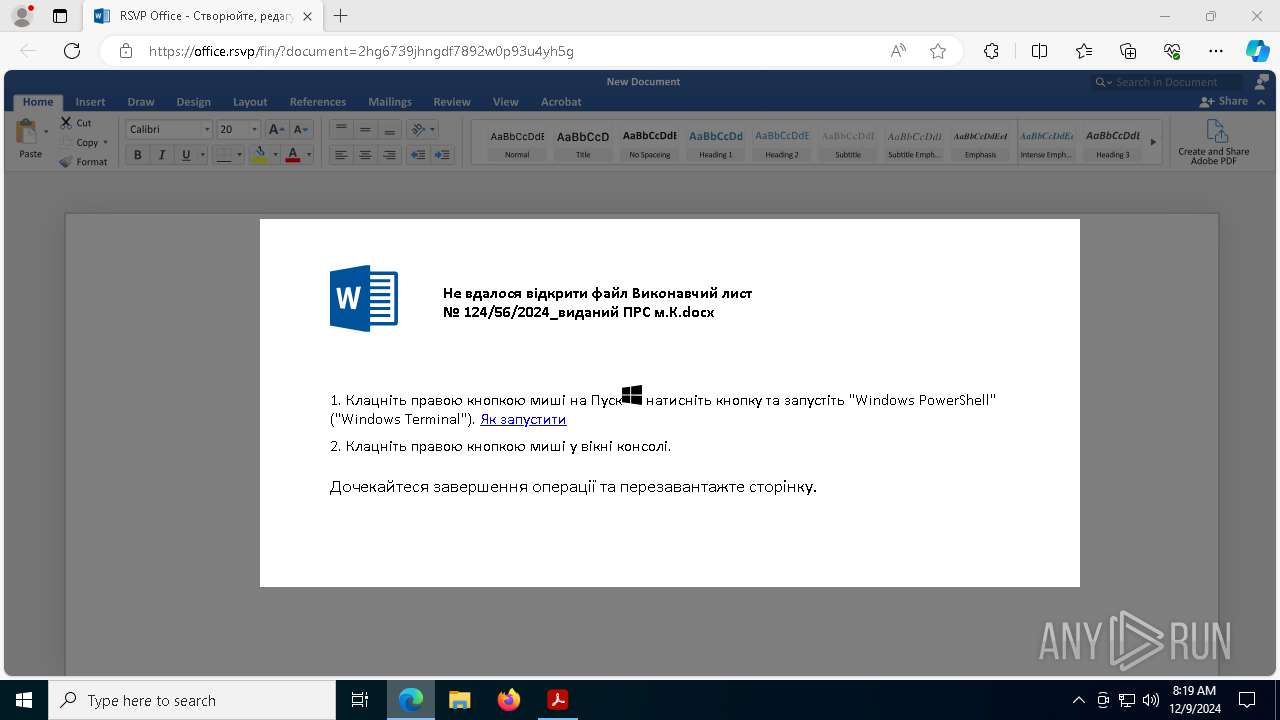
Task: Increase font size with A up icon
Action: point(276,129)
